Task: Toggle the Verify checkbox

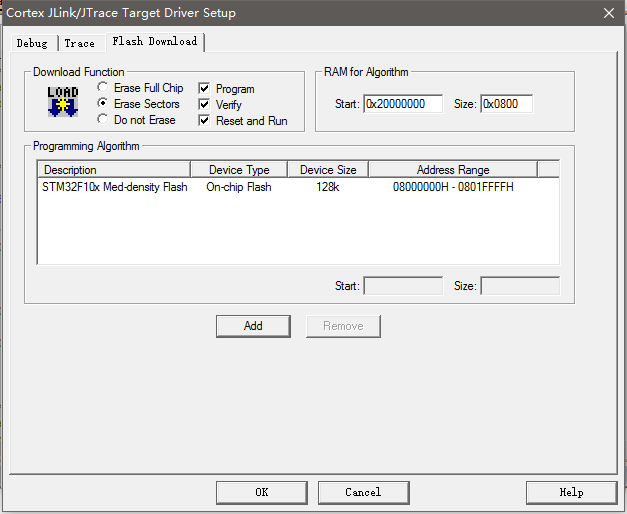Action: tap(204, 104)
